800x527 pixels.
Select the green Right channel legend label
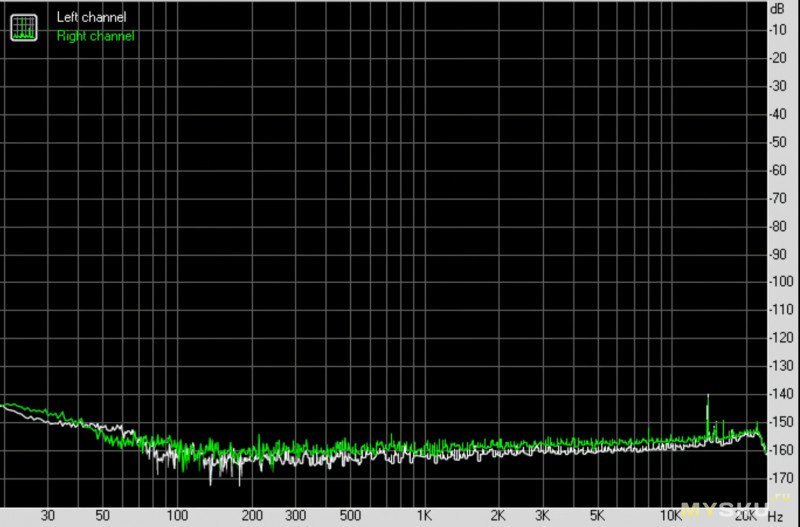97,36
